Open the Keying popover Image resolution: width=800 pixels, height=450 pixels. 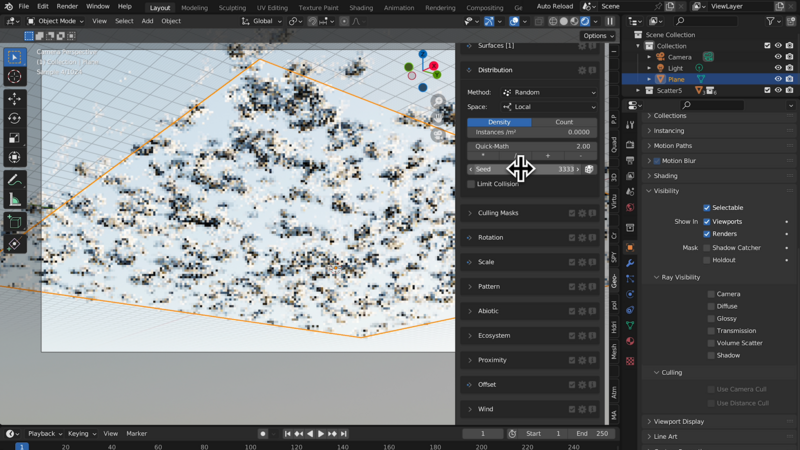81,434
